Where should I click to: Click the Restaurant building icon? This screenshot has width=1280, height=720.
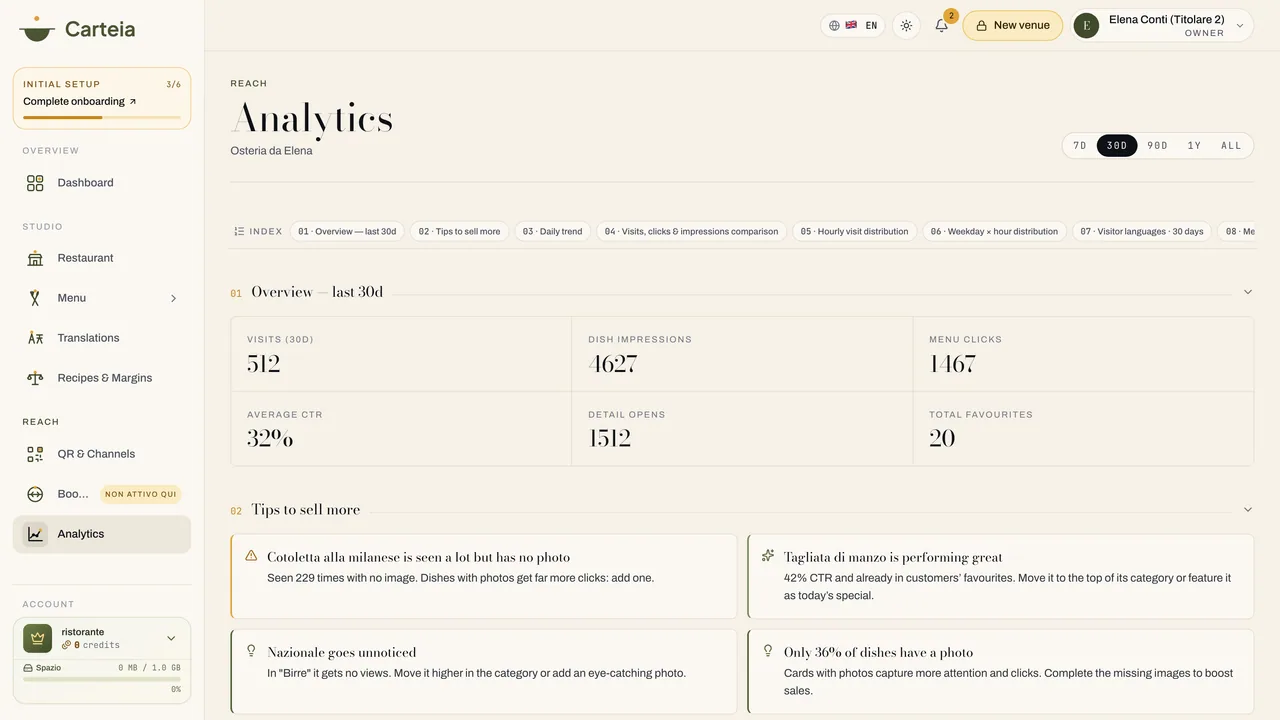point(35,258)
